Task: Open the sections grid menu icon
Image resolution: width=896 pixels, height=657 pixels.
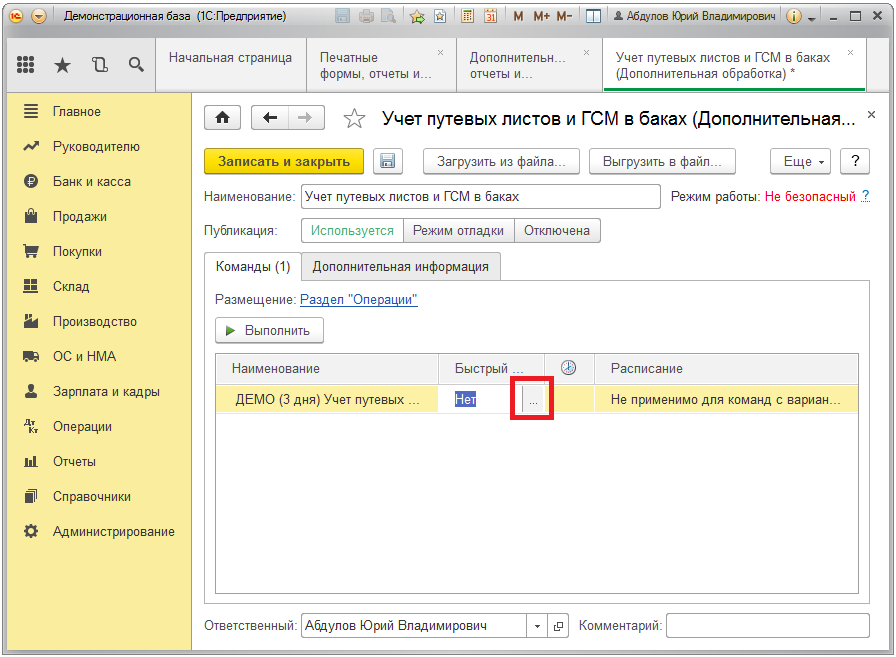Action: tap(26, 65)
